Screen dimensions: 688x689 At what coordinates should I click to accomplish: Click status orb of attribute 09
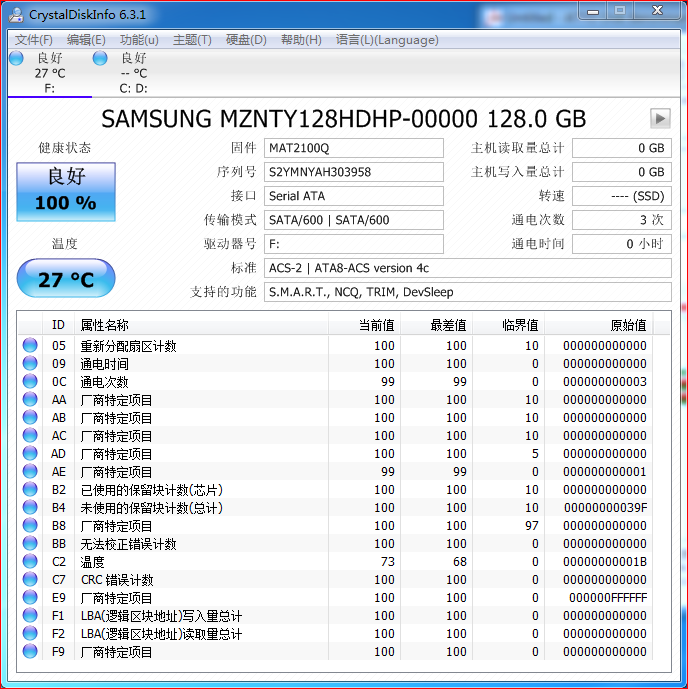pos(30,363)
